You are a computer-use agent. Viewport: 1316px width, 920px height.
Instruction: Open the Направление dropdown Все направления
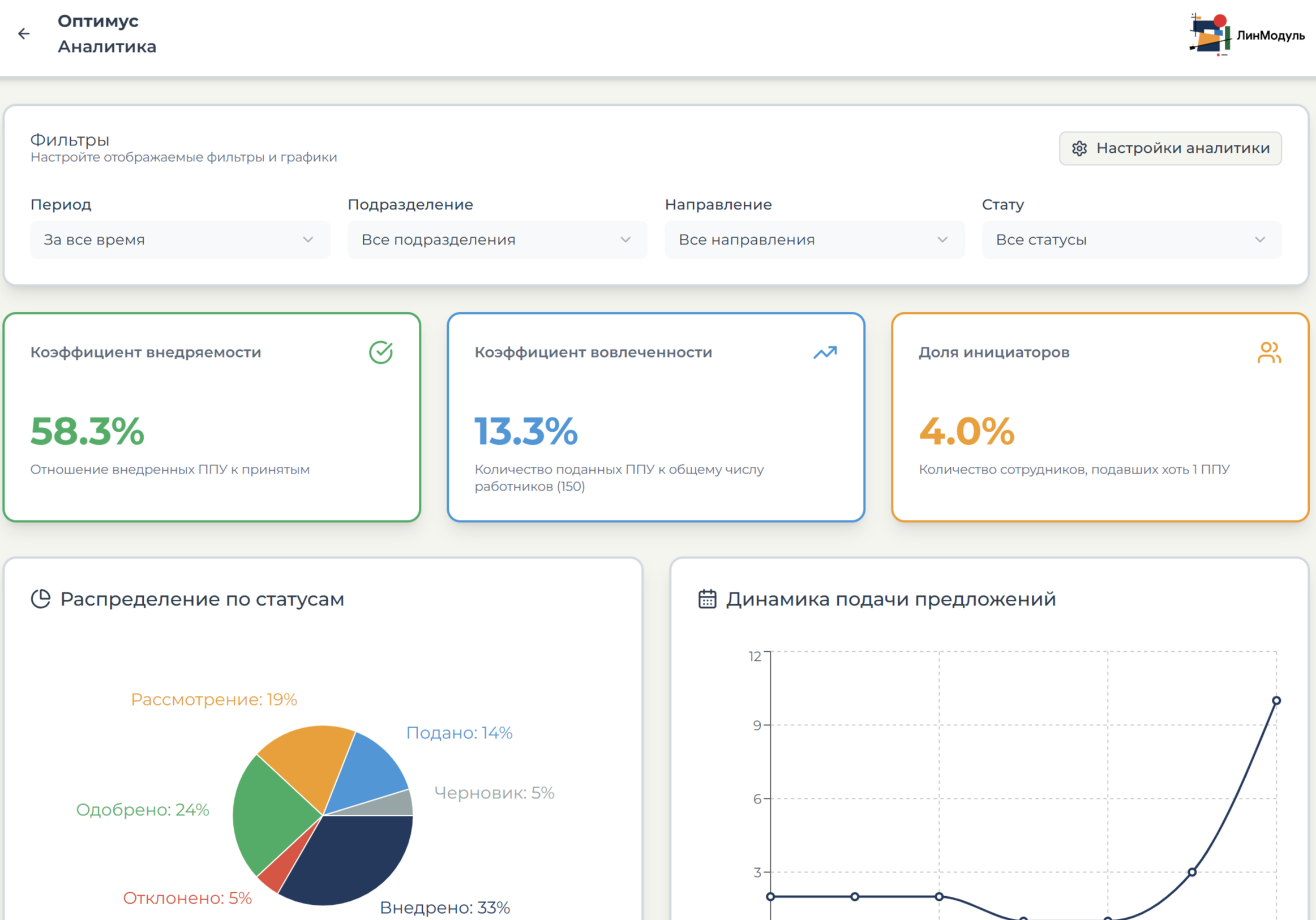(815, 239)
